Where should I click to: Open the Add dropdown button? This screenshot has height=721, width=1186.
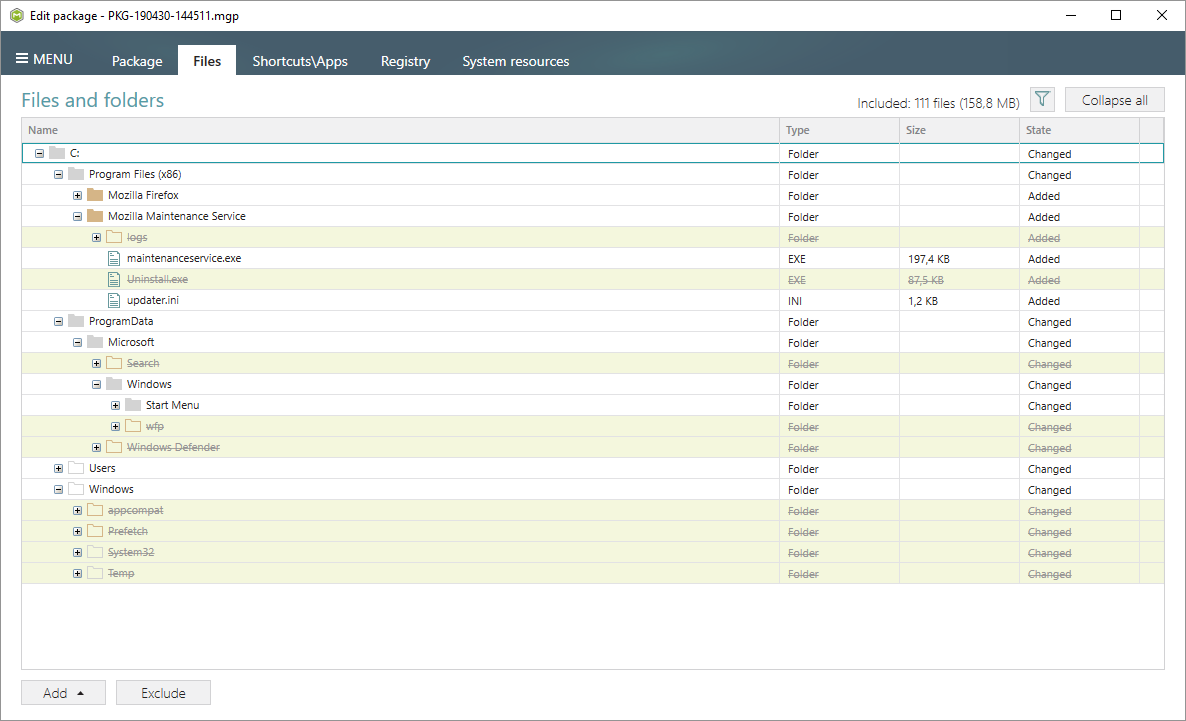pyautogui.click(x=64, y=692)
